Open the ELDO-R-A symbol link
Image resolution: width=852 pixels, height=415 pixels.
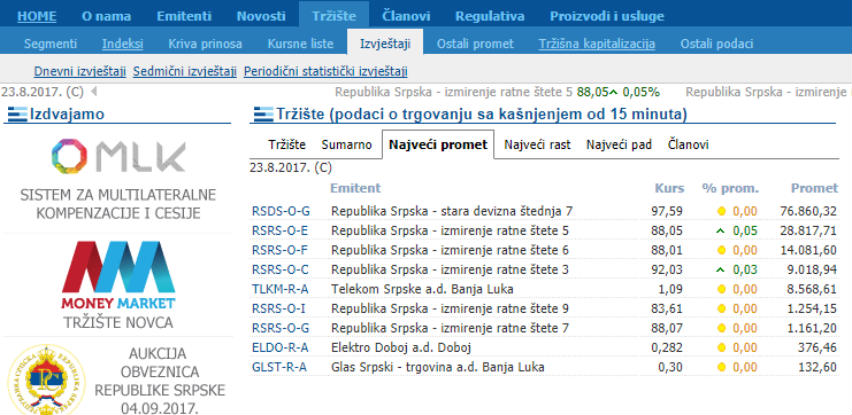pos(280,348)
